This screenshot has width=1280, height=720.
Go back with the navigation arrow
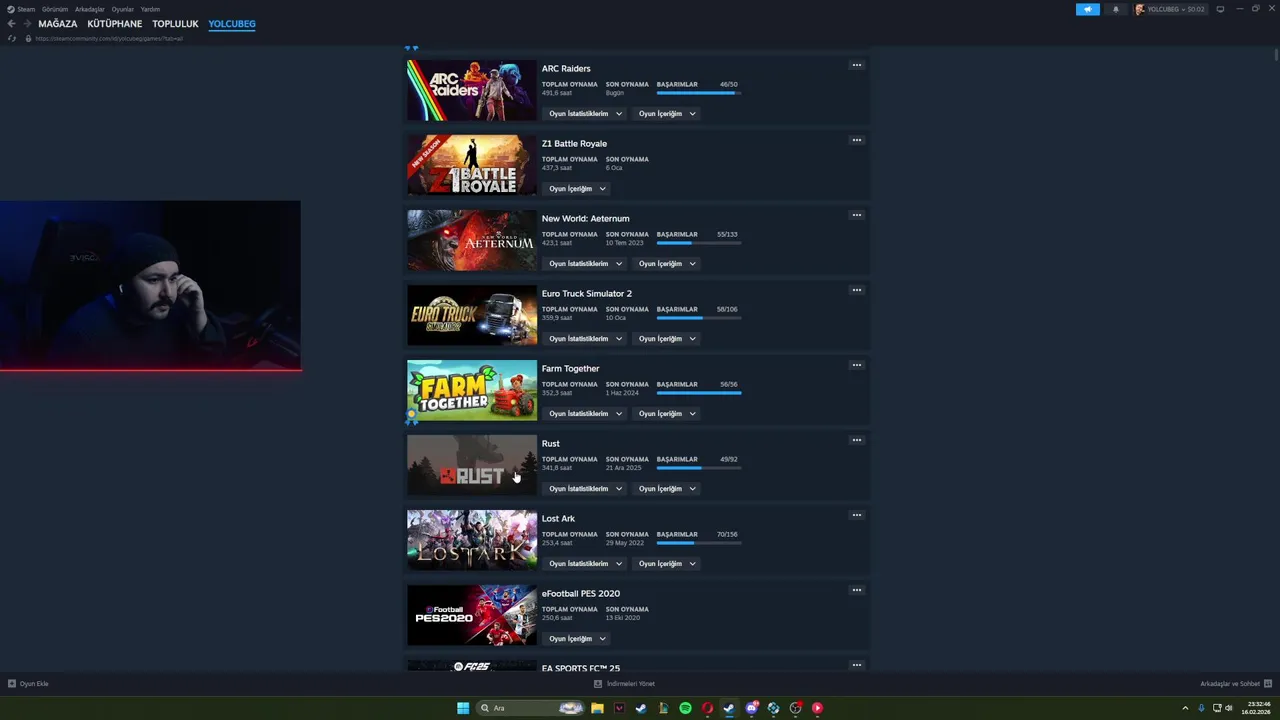(11, 23)
